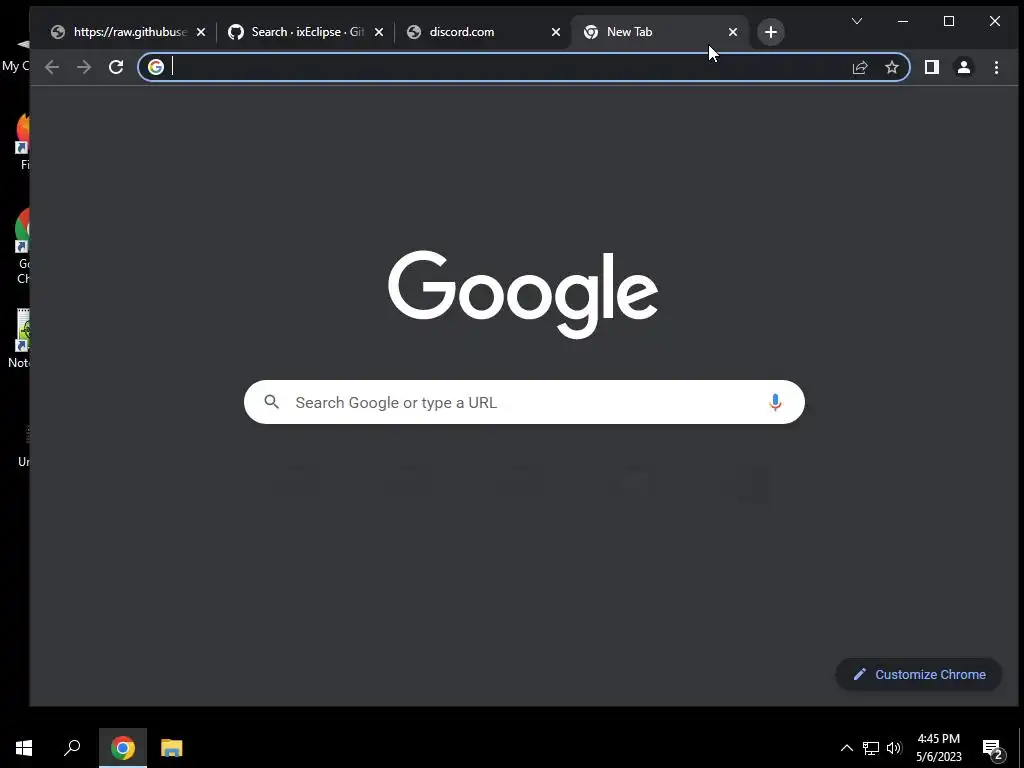This screenshot has width=1024, height=768.
Task: Click Chrome icon in the taskbar
Action: (123, 748)
